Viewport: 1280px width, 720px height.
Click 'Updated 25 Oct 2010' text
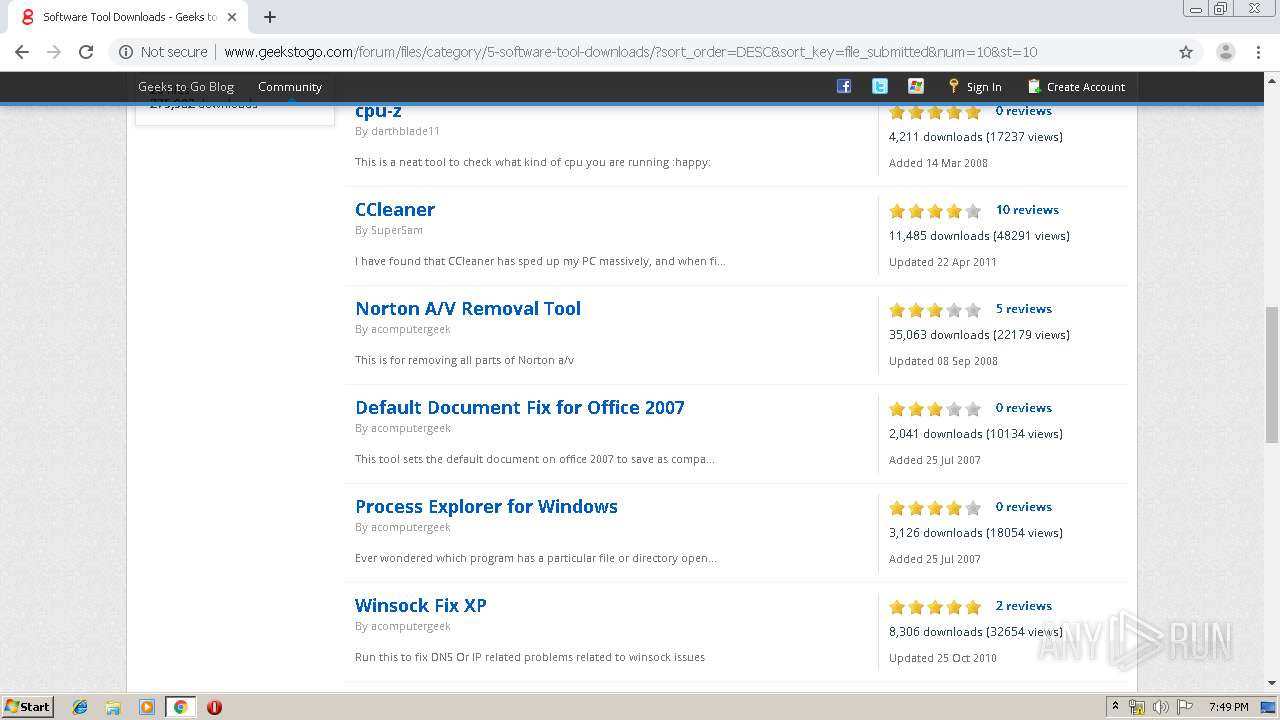[943, 658]
